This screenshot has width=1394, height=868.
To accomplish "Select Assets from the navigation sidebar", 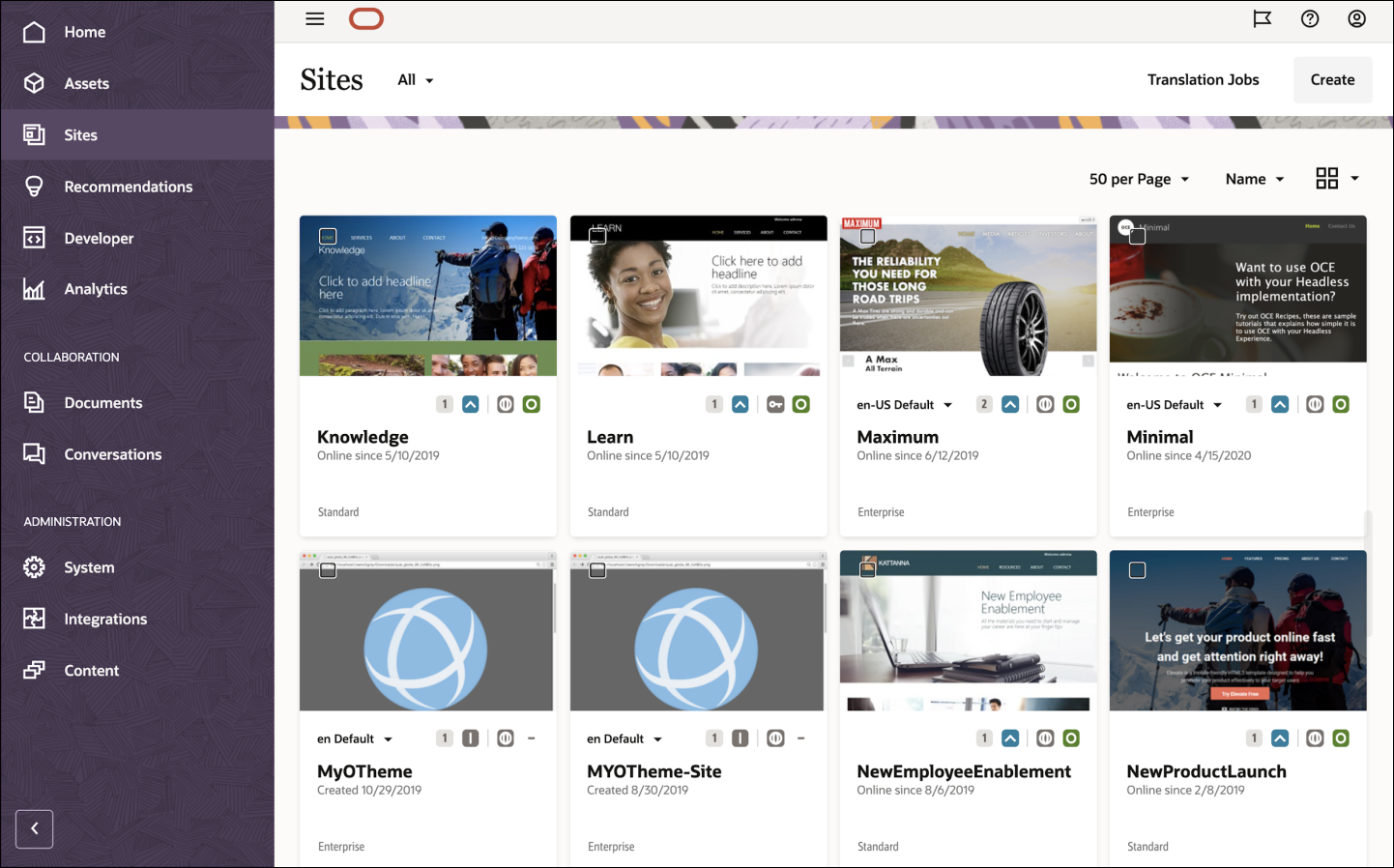I will (84, 83).
